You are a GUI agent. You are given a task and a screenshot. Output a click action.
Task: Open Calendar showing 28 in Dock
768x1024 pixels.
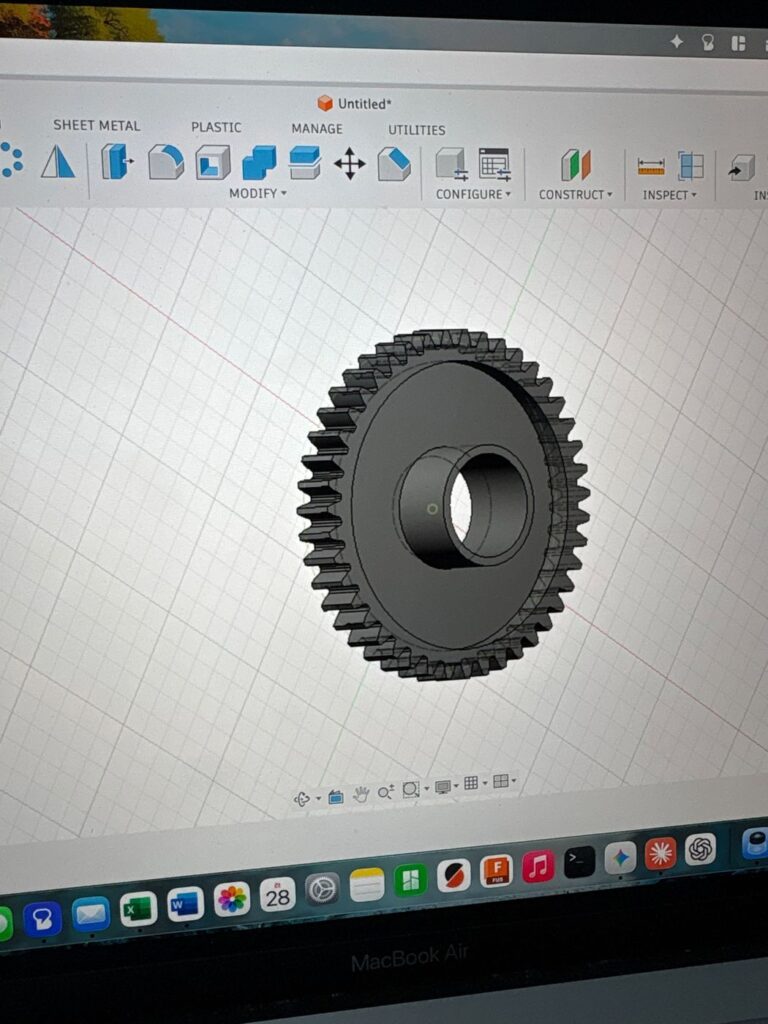(x=278, y=895)
